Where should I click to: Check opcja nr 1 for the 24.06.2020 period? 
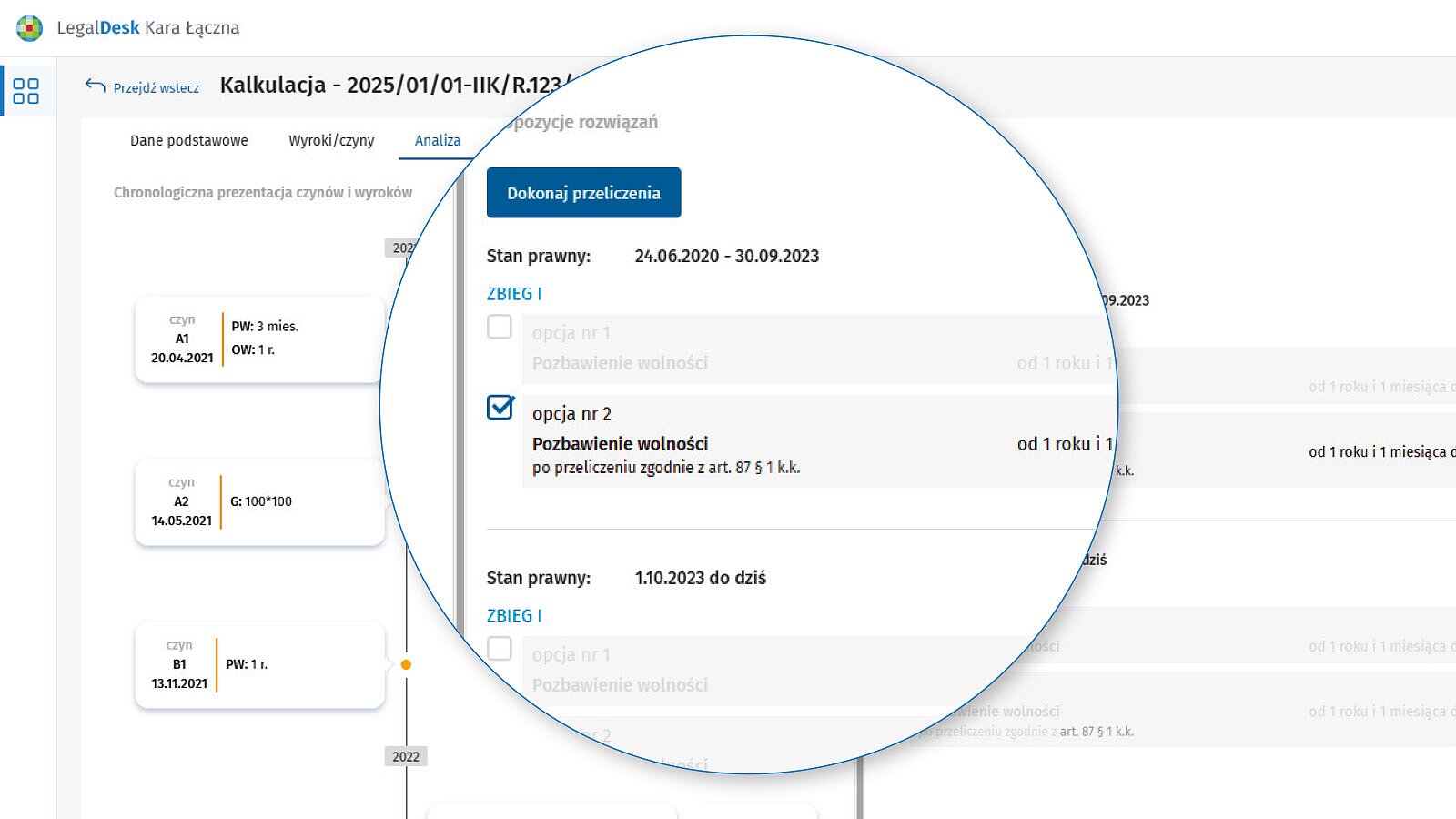500,327
